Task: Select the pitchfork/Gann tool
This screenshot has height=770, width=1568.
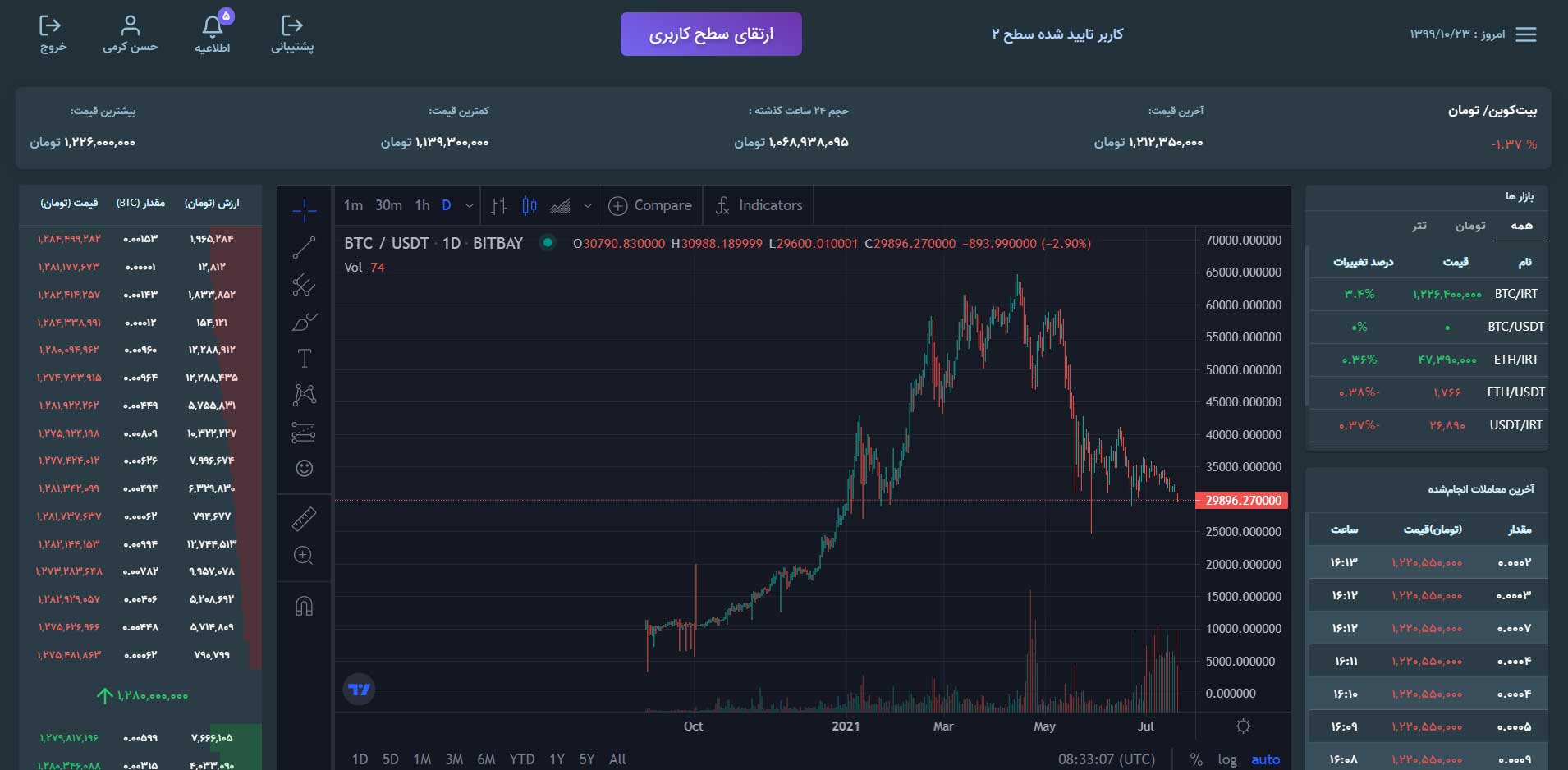Action: click(x=305, y=285)
